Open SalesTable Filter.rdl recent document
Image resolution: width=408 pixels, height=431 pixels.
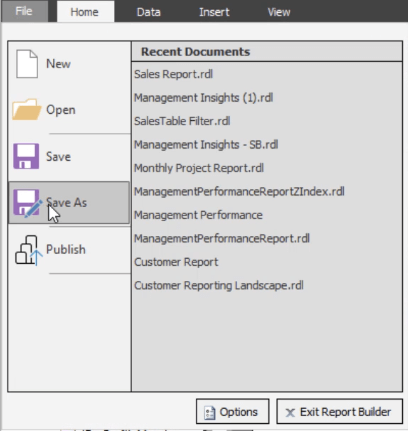pyautogui.click(x=182, y=121)
